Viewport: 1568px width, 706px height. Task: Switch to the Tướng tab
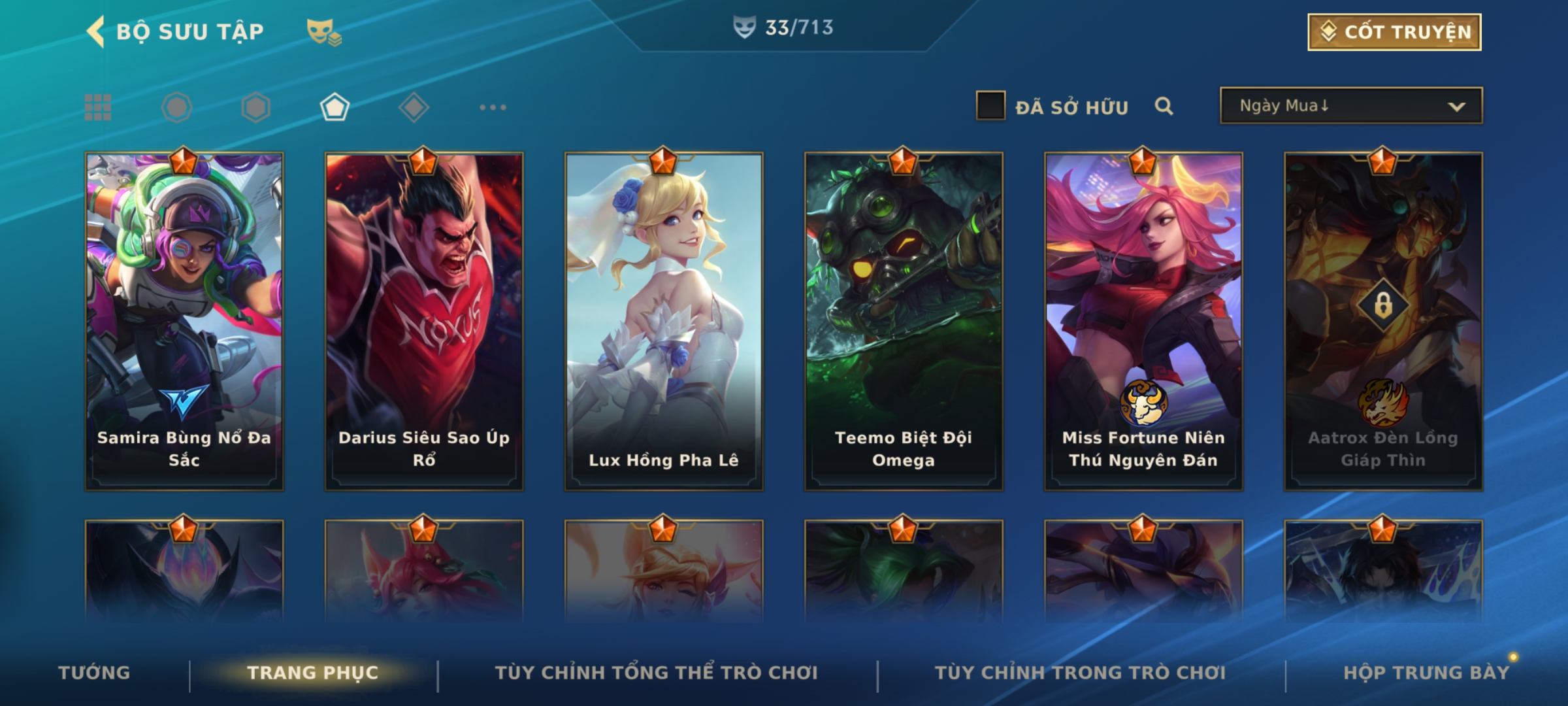click(x=94, y=672)
